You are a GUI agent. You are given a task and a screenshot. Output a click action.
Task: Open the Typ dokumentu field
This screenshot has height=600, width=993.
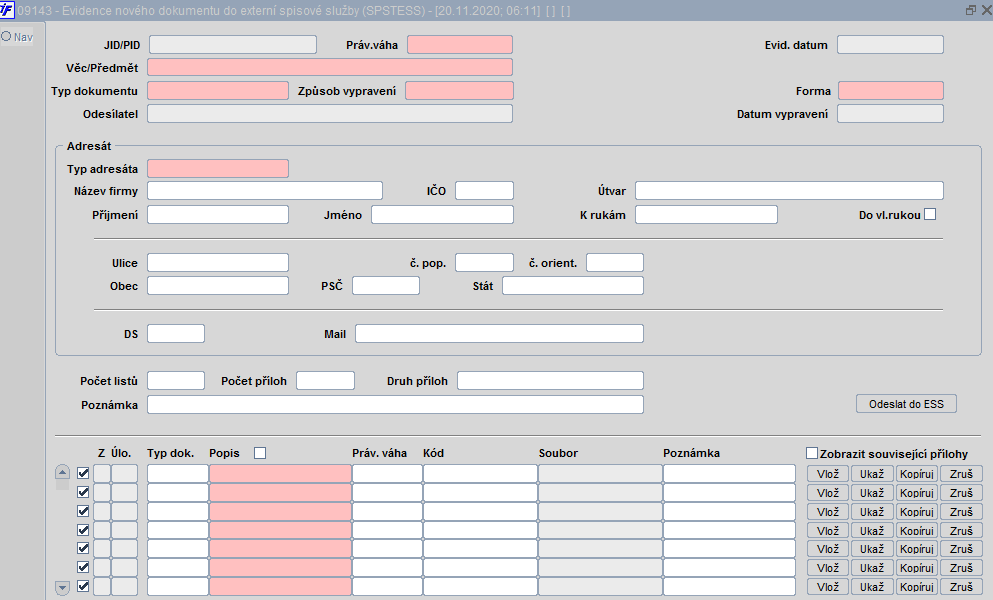(218, 91)
